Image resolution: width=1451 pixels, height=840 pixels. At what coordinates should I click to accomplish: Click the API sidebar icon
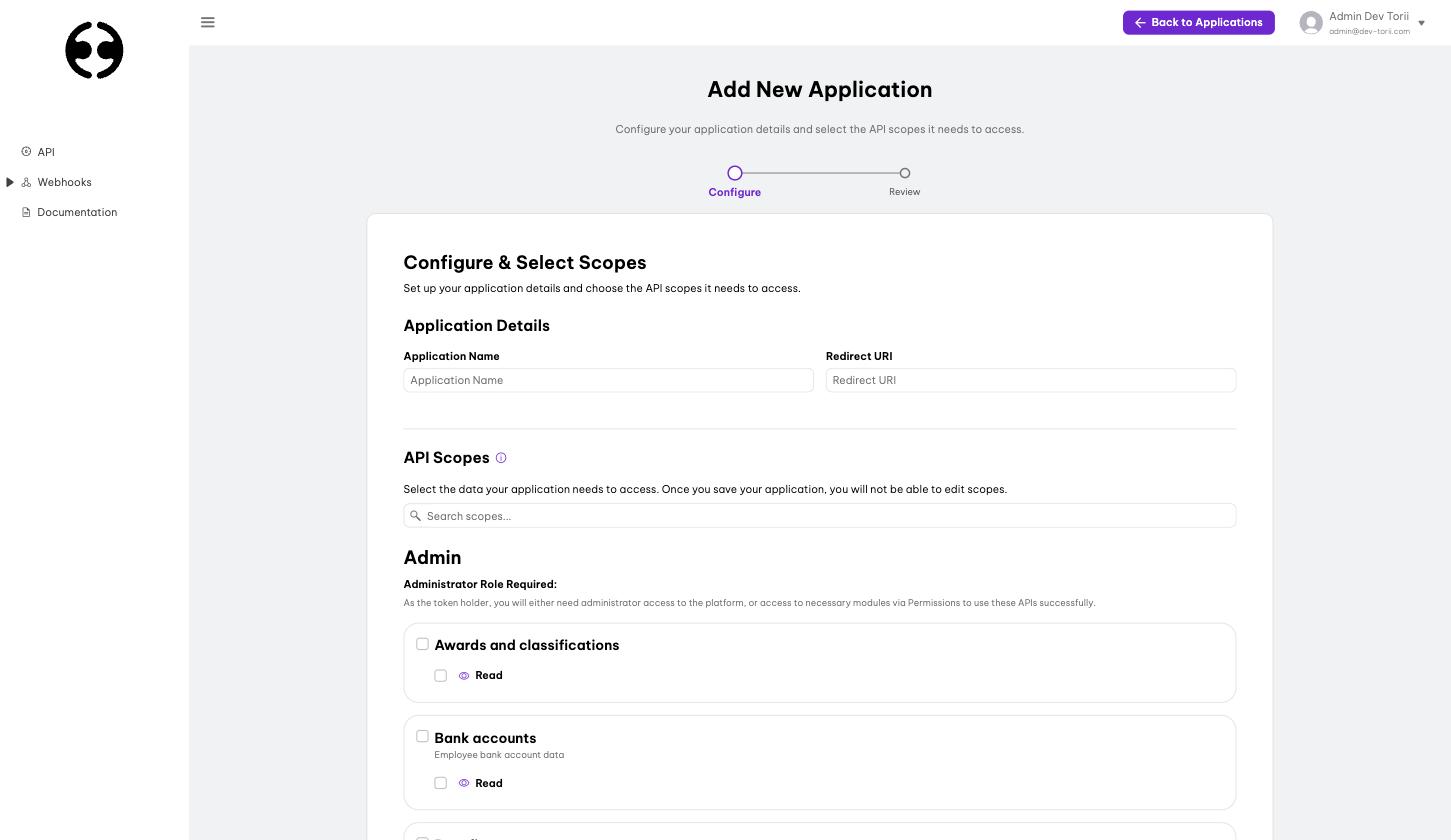point(26,152)
